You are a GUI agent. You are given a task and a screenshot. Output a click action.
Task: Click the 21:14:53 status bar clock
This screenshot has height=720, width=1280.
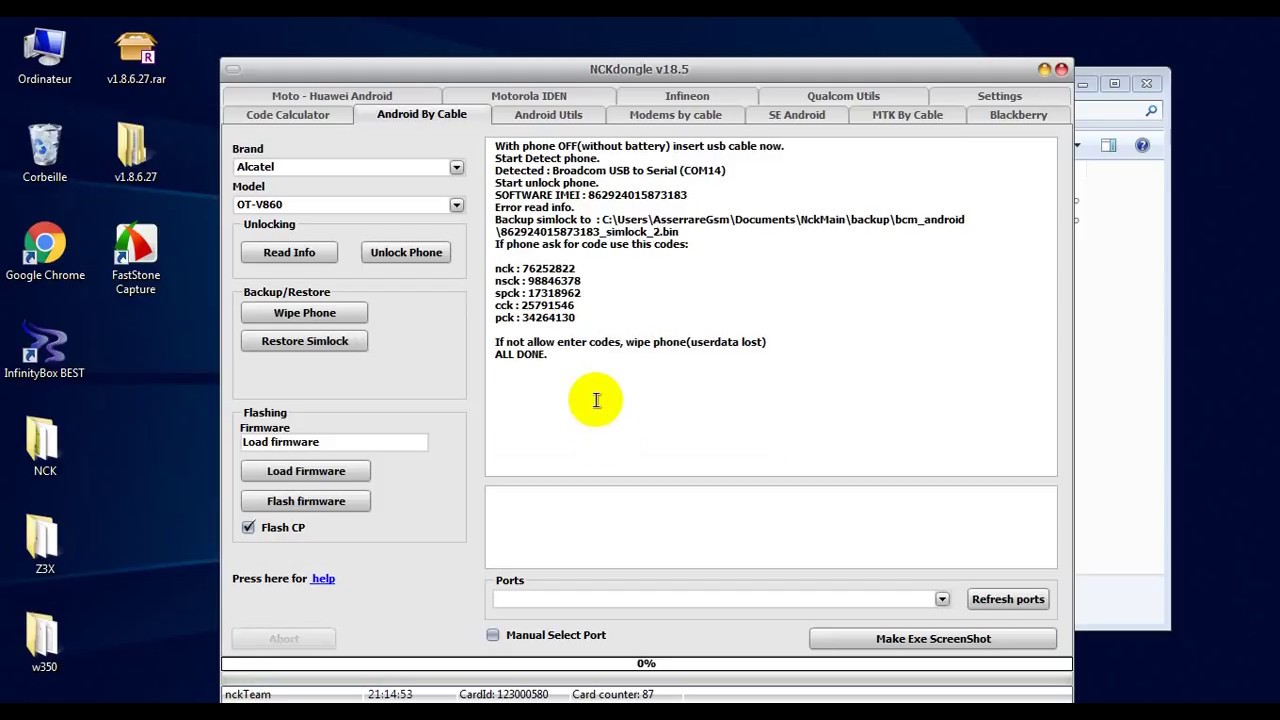(390, 694)
